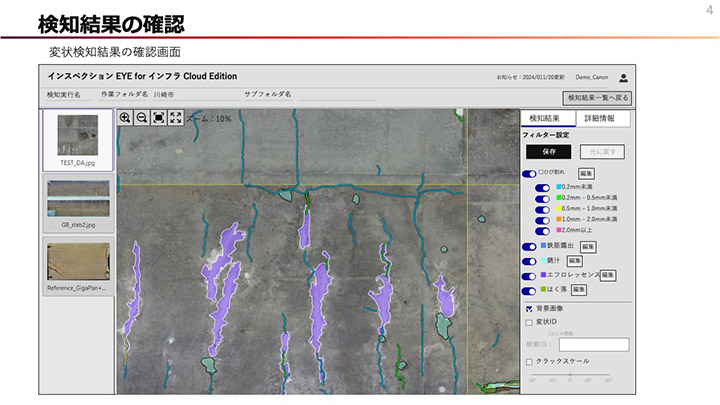Check the クラックスケール checkbox

click(x=529, y=361)
